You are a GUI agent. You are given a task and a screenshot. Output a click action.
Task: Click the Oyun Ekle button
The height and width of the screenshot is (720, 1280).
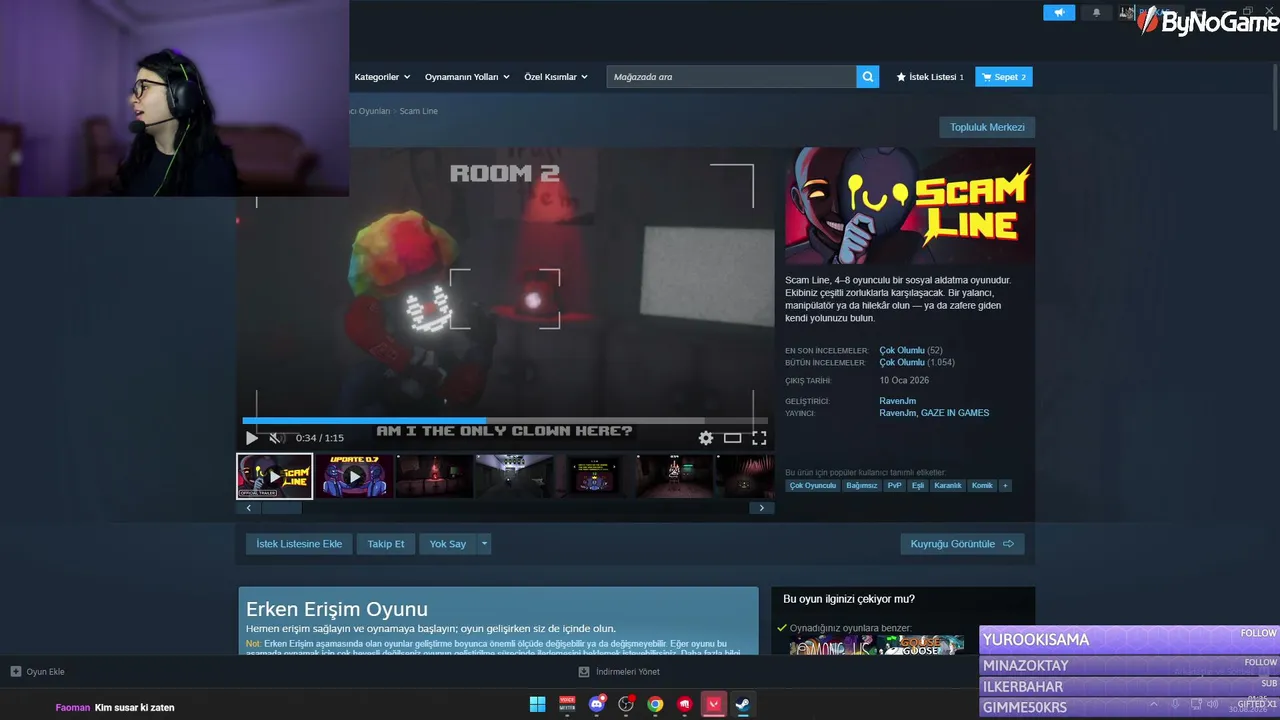(38, 672)
